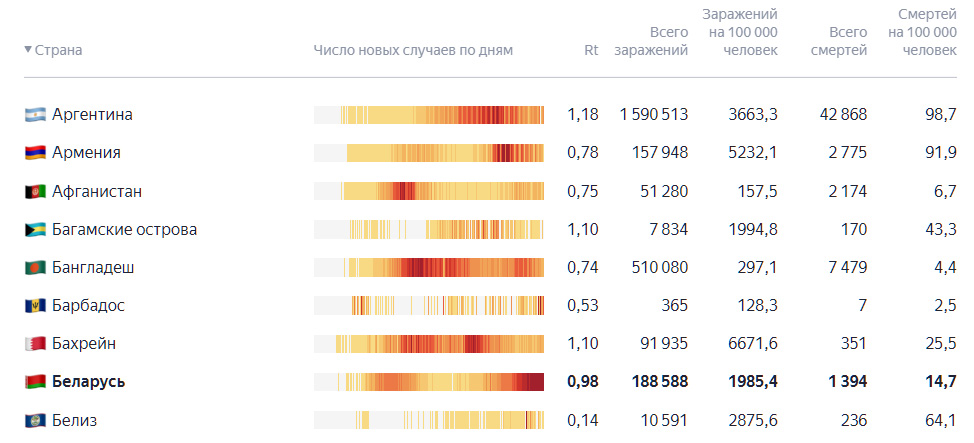Open the Беларусь country row
The image size is (974, 443).
coord(491,381)
